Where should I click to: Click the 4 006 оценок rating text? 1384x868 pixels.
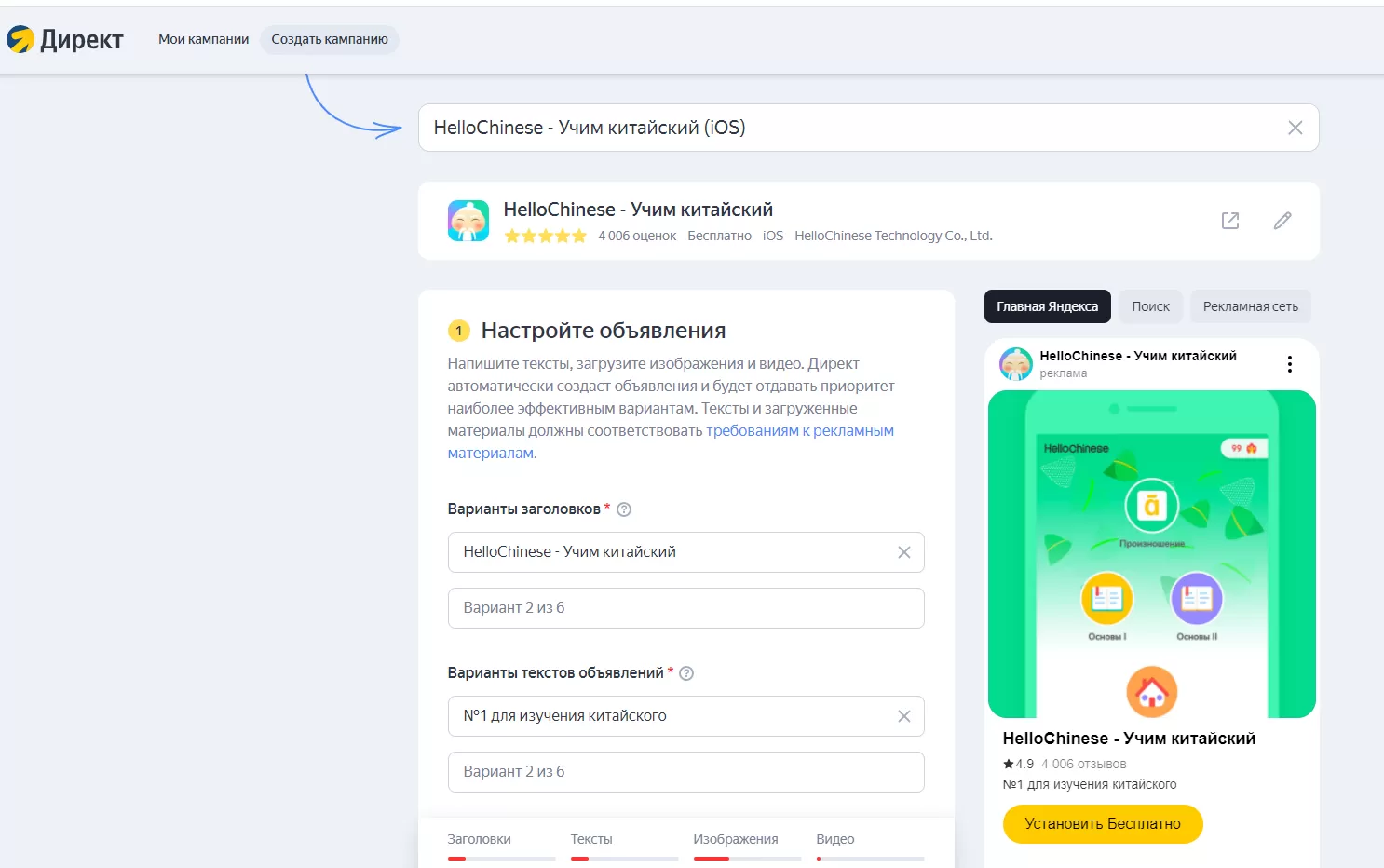[x=637, y=236]
